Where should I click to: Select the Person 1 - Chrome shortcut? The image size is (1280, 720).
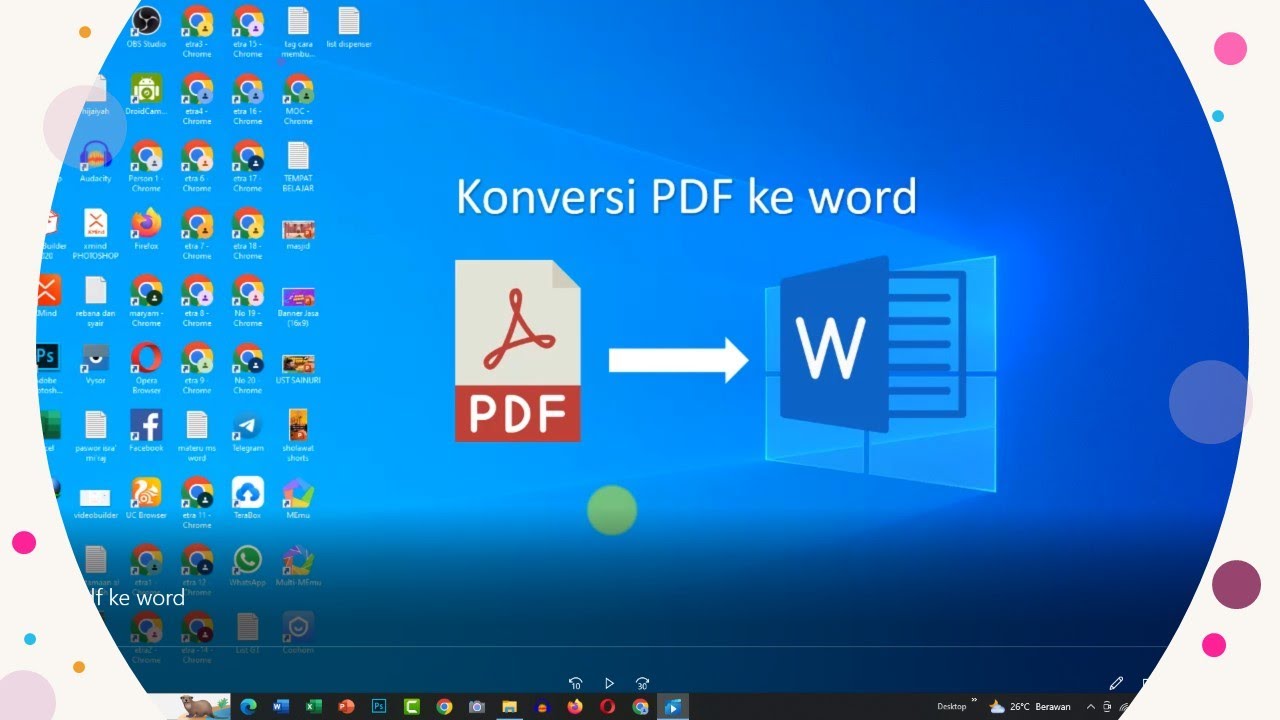point(146,167)
